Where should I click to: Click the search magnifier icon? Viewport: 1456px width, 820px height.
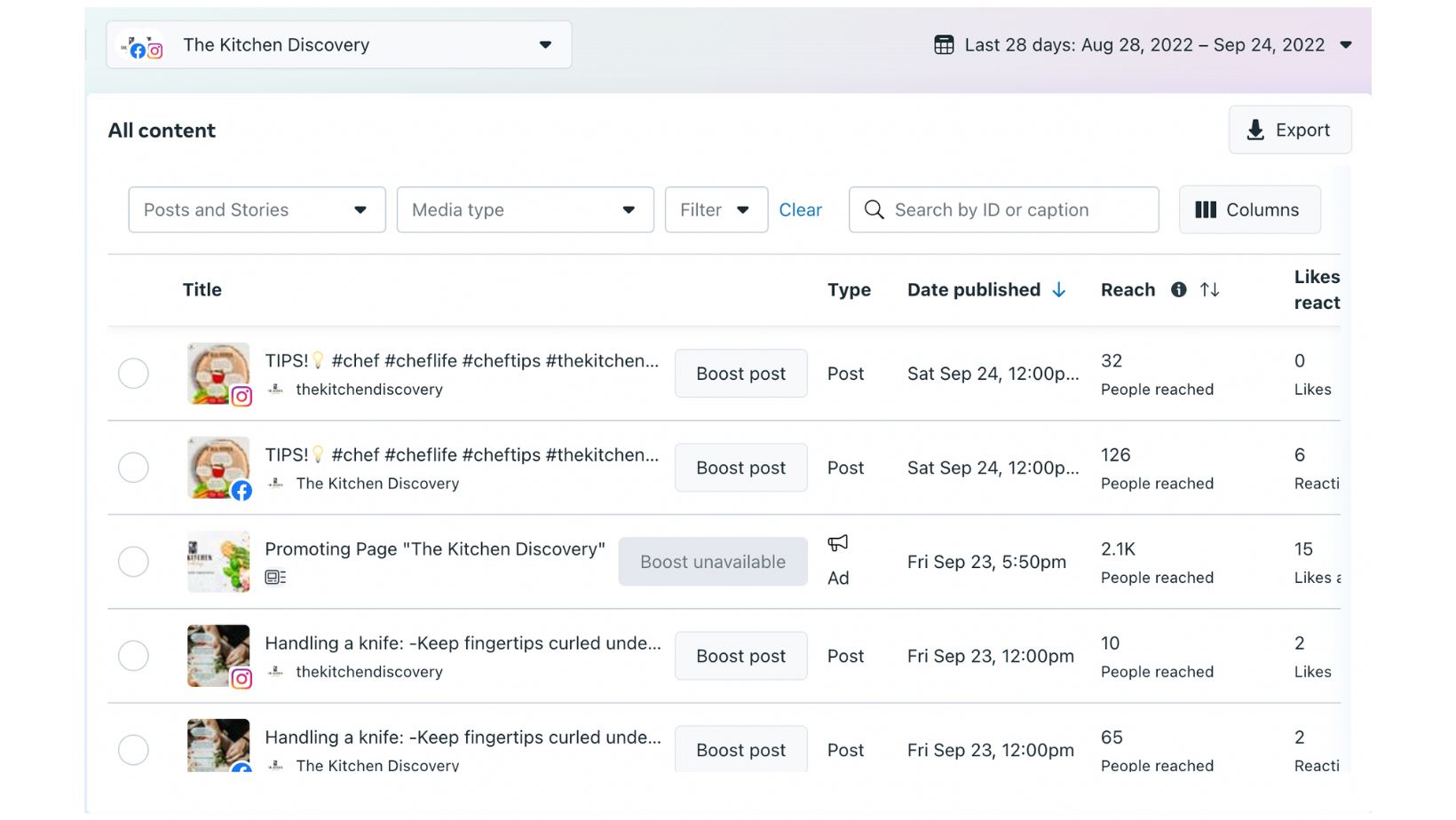coord(874,209)
